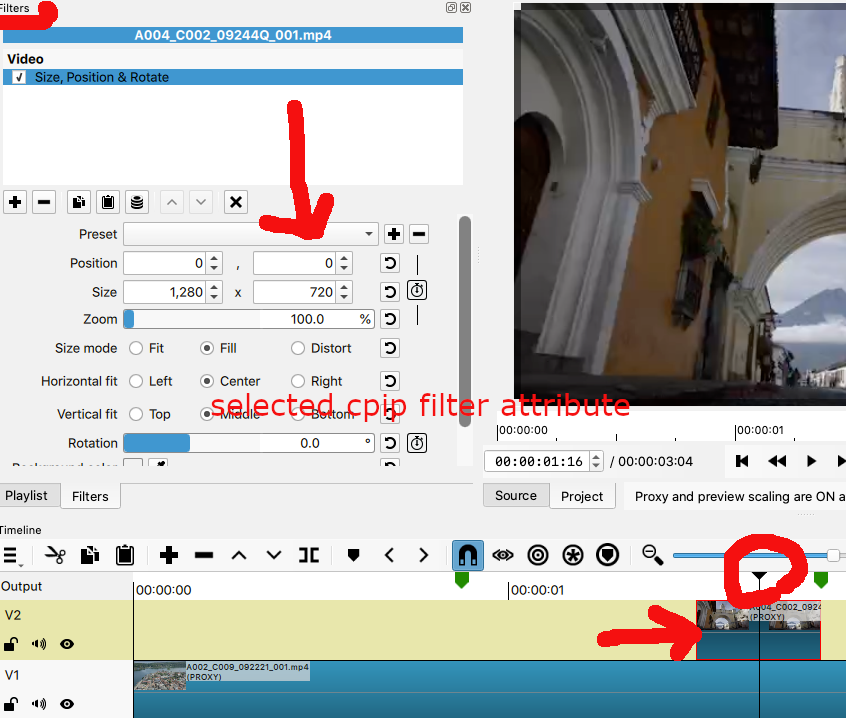This screenshot has height=718, width=846.
Task: Toggle keyframes stopwatch for Size
Action: tap(417, 292)
